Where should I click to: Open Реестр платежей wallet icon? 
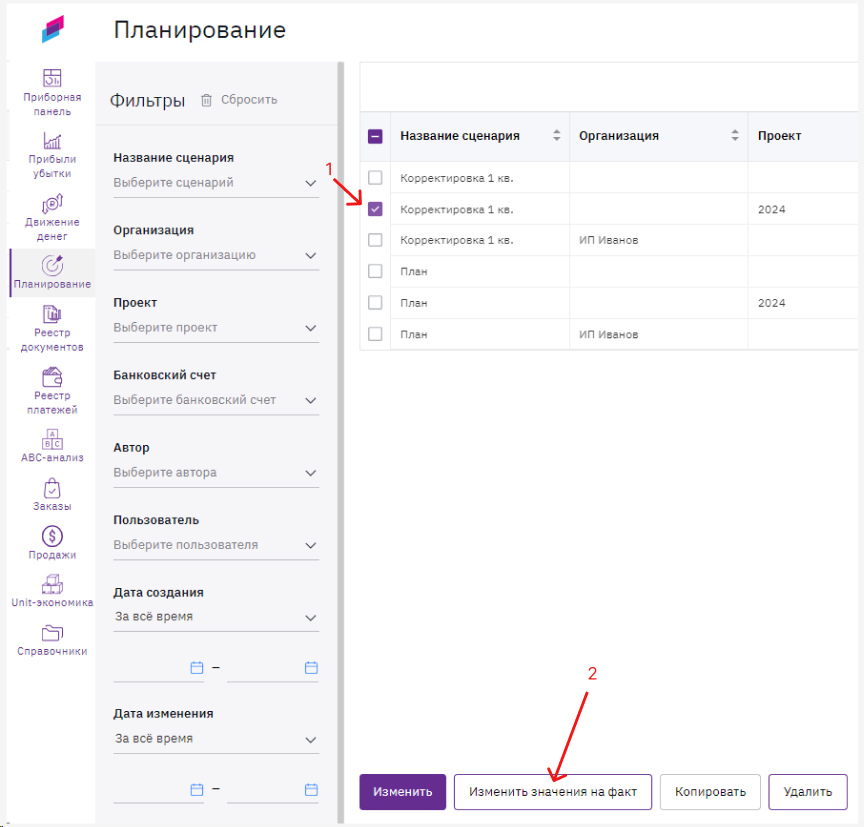(x=52, y=377)
